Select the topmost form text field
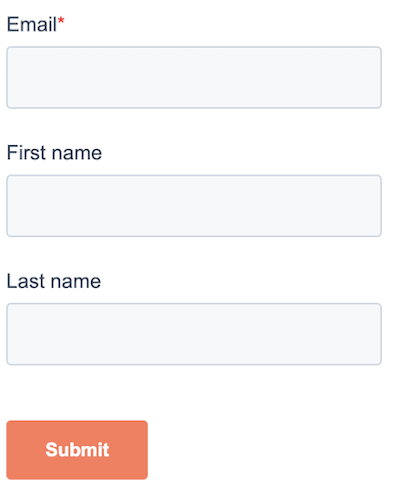This screenshot has height=492, width=394. (194, 77)
